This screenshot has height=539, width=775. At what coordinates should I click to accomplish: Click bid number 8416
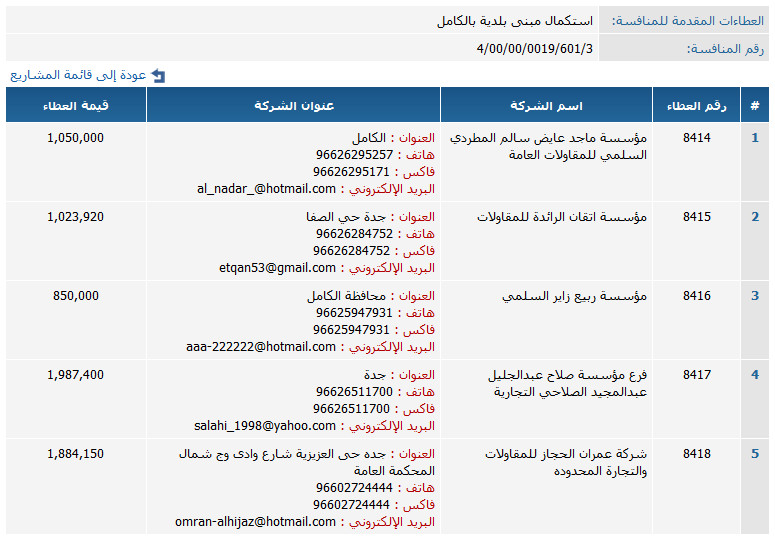pyautogui.click(x=696, y=296)
